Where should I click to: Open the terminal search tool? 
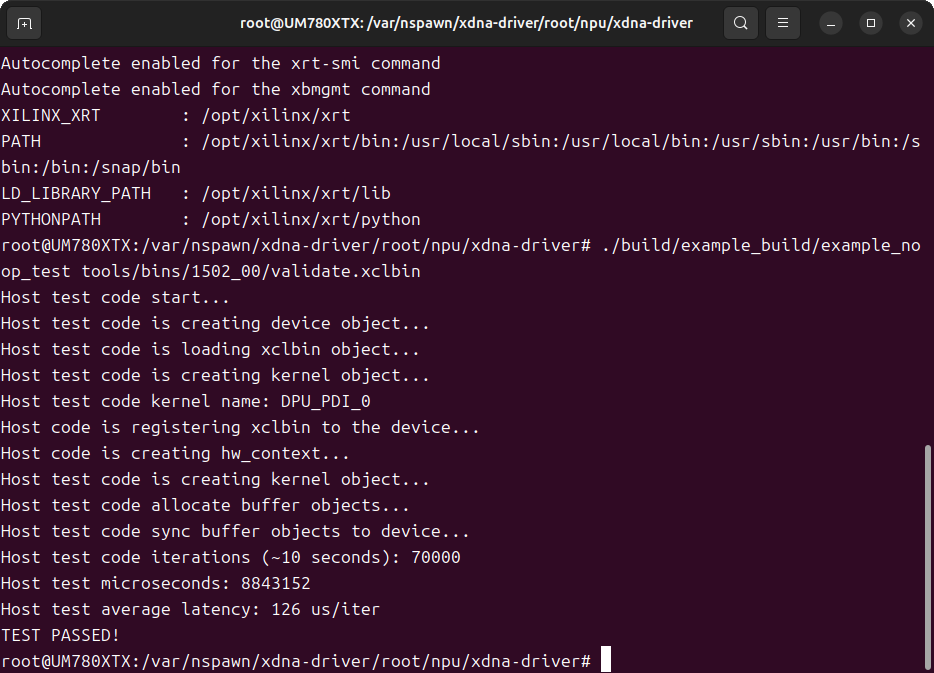(x=740, y=22)
